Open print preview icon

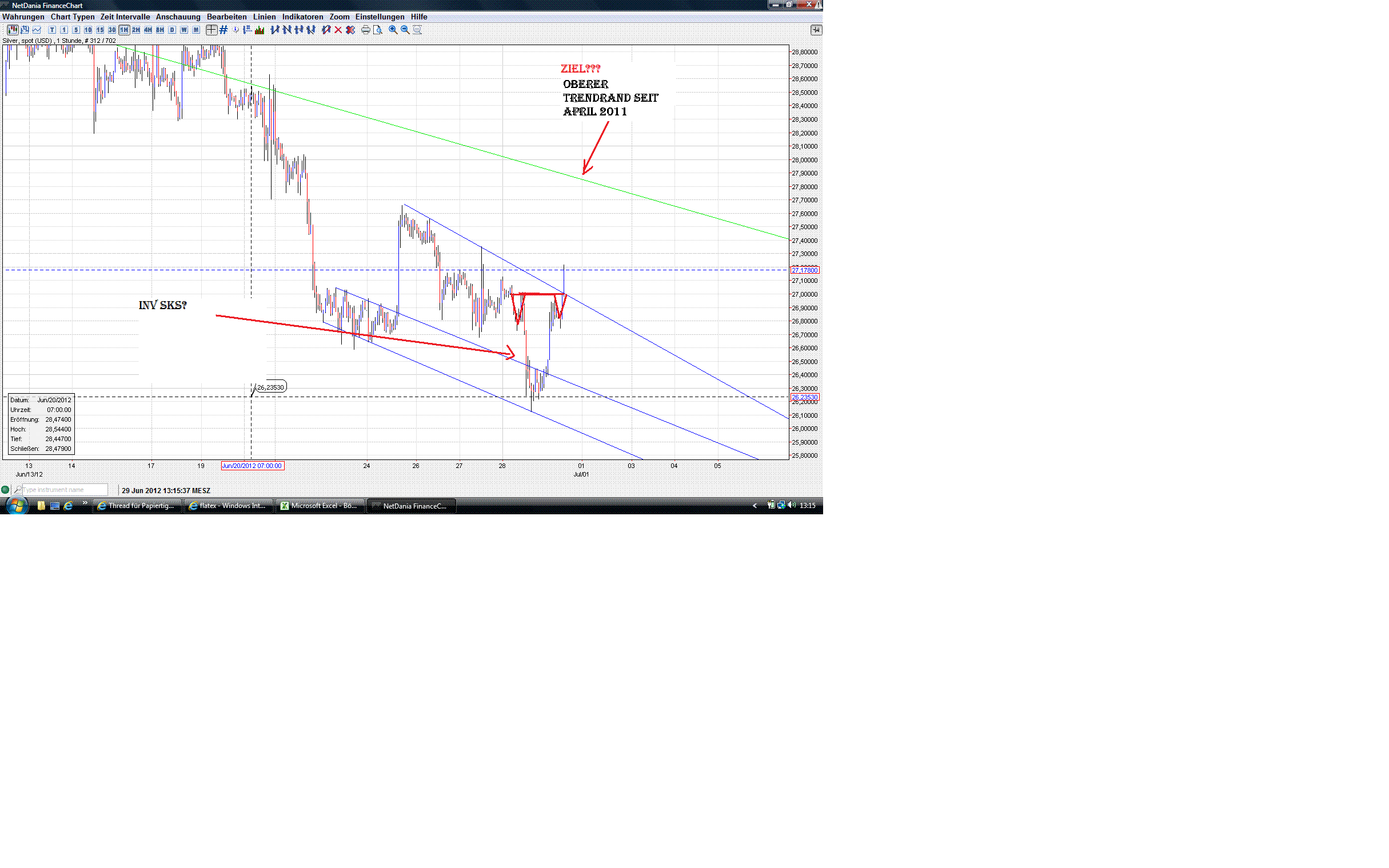[377, 30]
